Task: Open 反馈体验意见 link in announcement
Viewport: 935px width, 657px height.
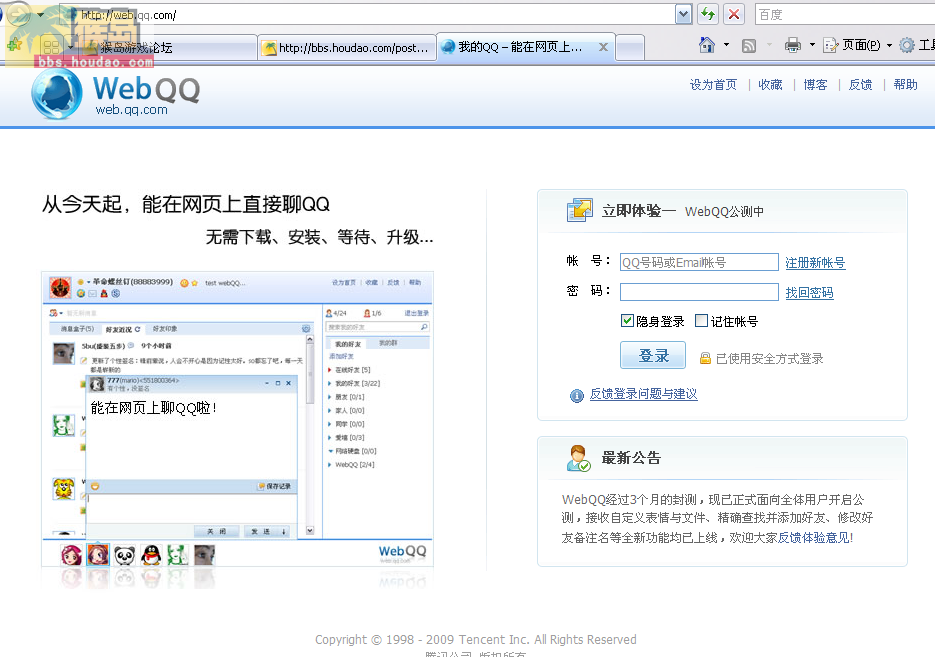Action: coord(813,538)
